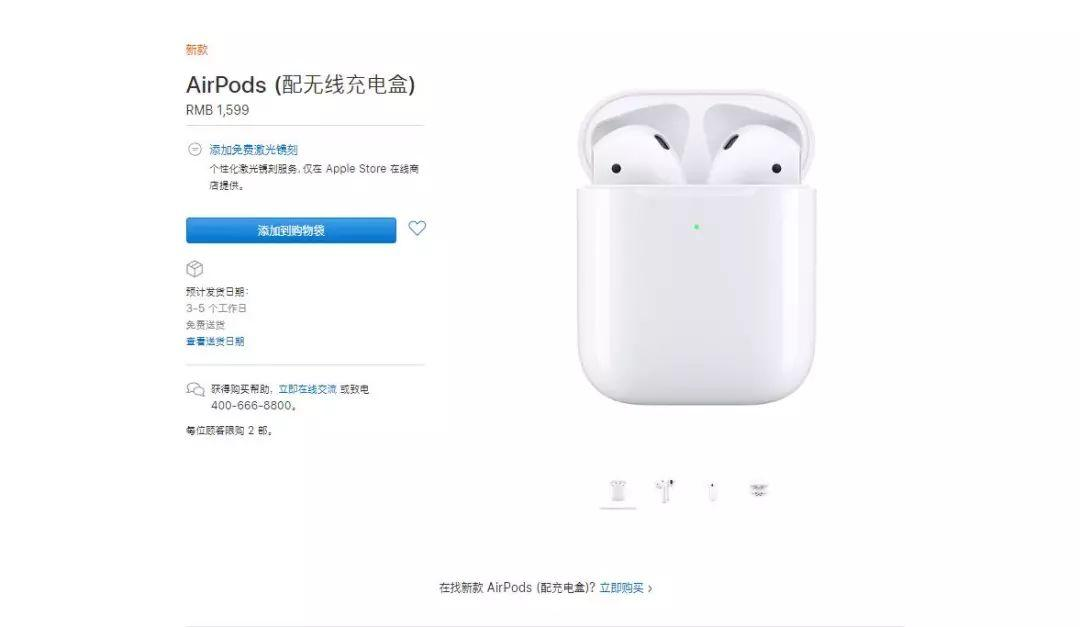
Task: Select fourth thumbnail of the gallery
Action: coord(759,491)
